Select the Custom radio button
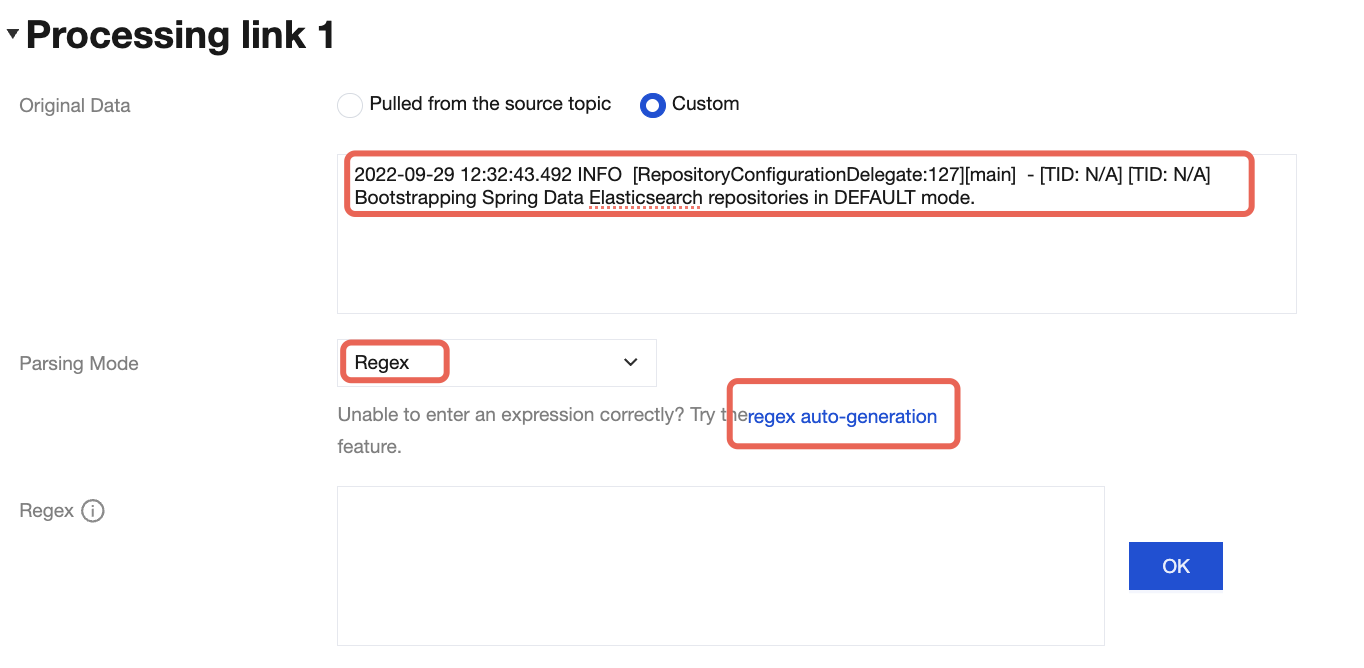This screenshot has width=1364, height=668. 652,105
